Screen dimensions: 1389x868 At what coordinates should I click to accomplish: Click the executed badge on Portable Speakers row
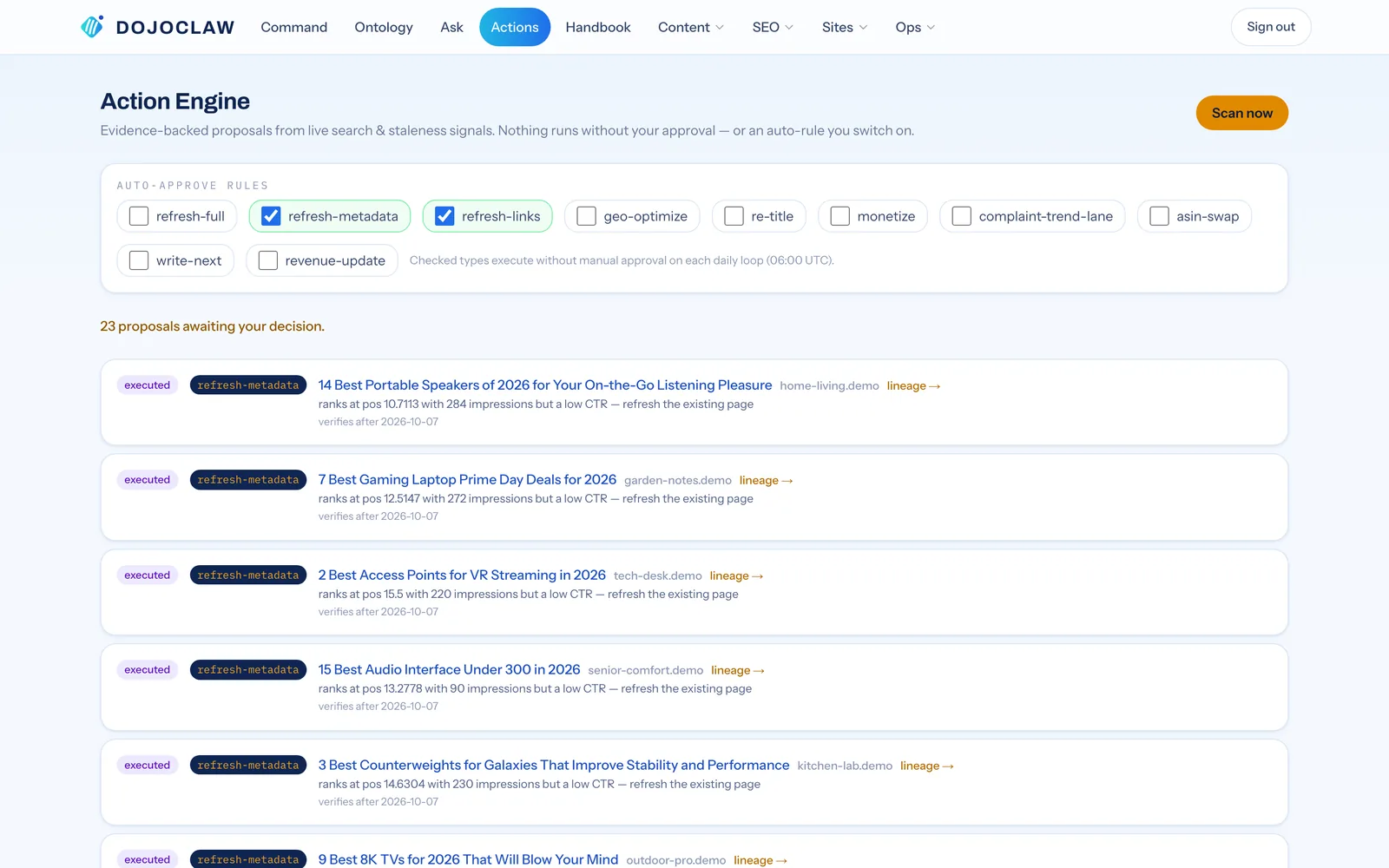(x=148, y=385)
